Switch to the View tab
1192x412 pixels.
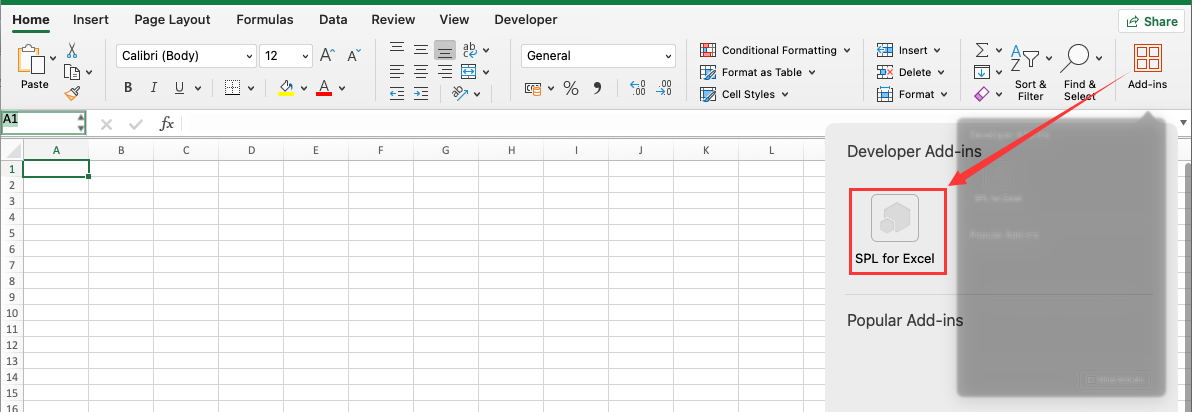(x=455, y=20)
